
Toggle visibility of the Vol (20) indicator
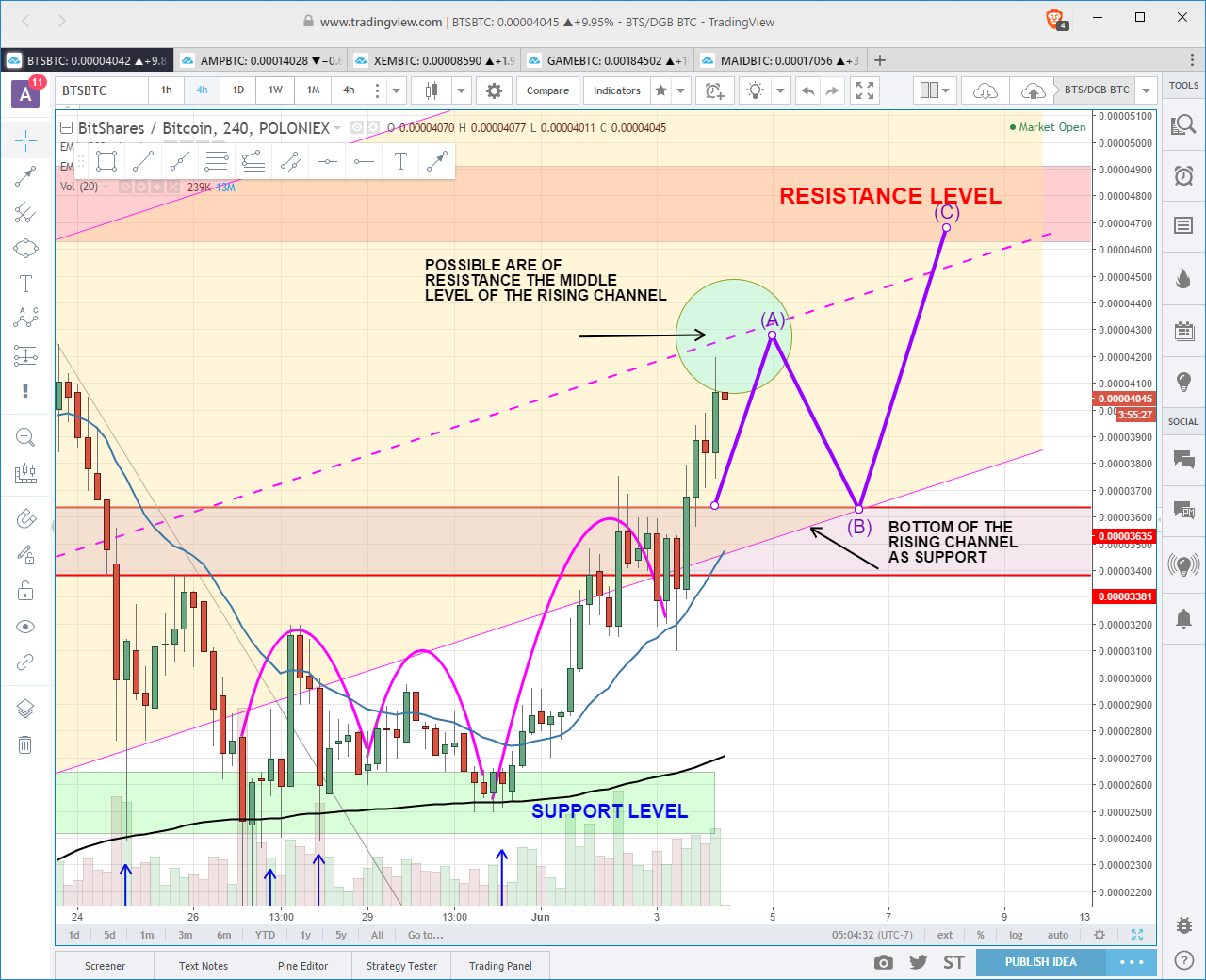(x=125, y=187)
